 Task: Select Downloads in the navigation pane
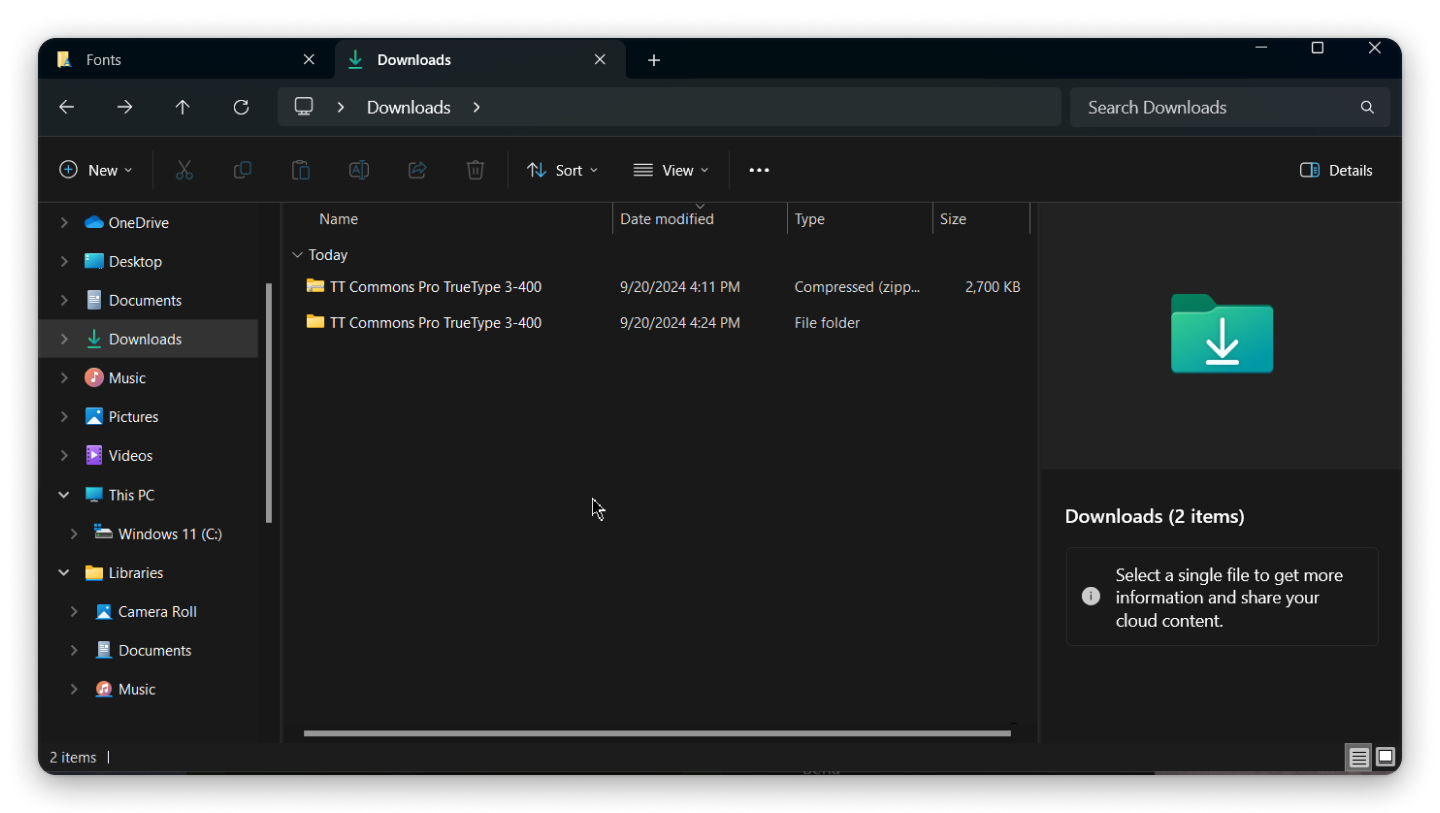145,339
